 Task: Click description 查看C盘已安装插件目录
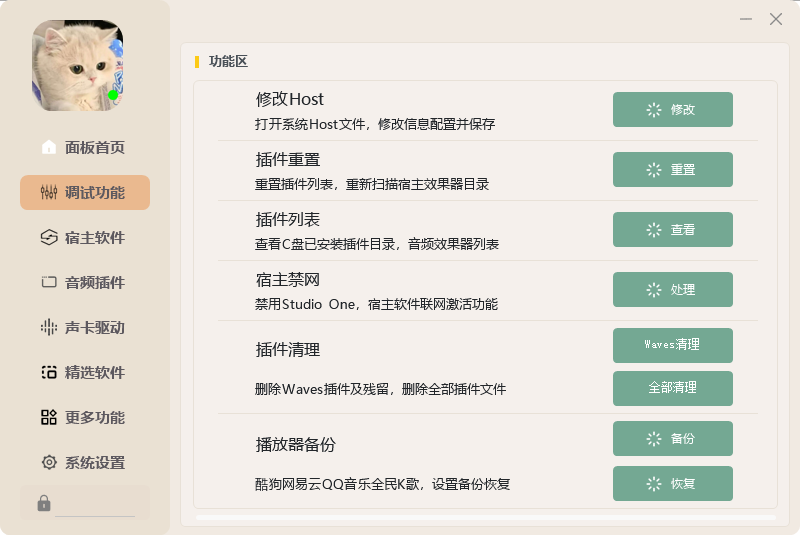click(325, 244)
